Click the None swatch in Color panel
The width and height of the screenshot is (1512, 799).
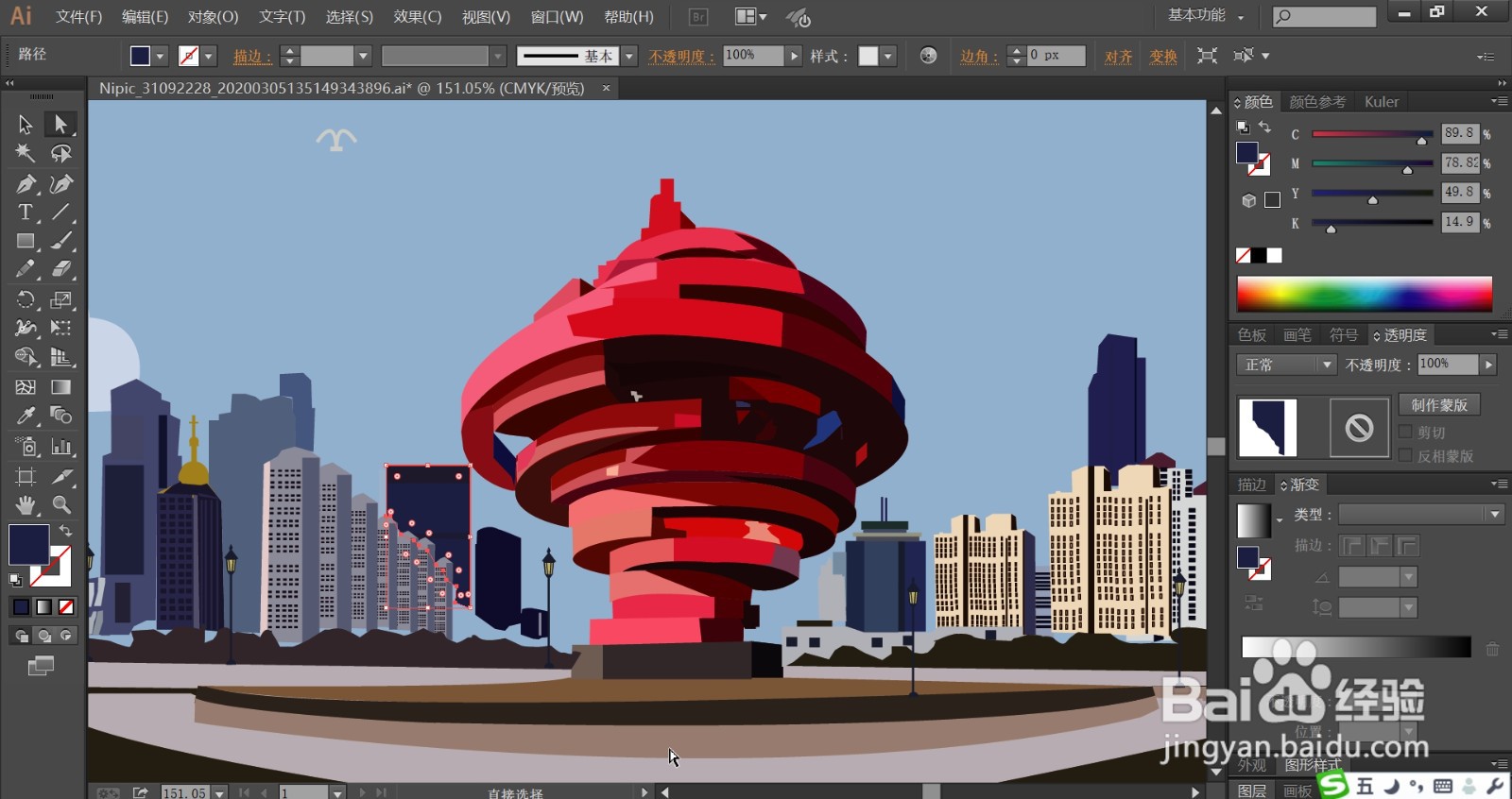click(x=1244, y=255)
